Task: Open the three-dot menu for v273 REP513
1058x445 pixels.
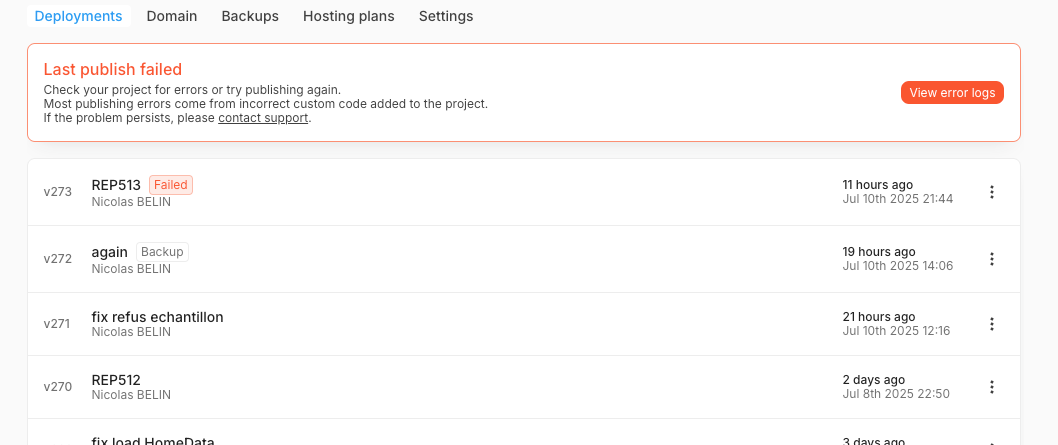Action: 991,192
